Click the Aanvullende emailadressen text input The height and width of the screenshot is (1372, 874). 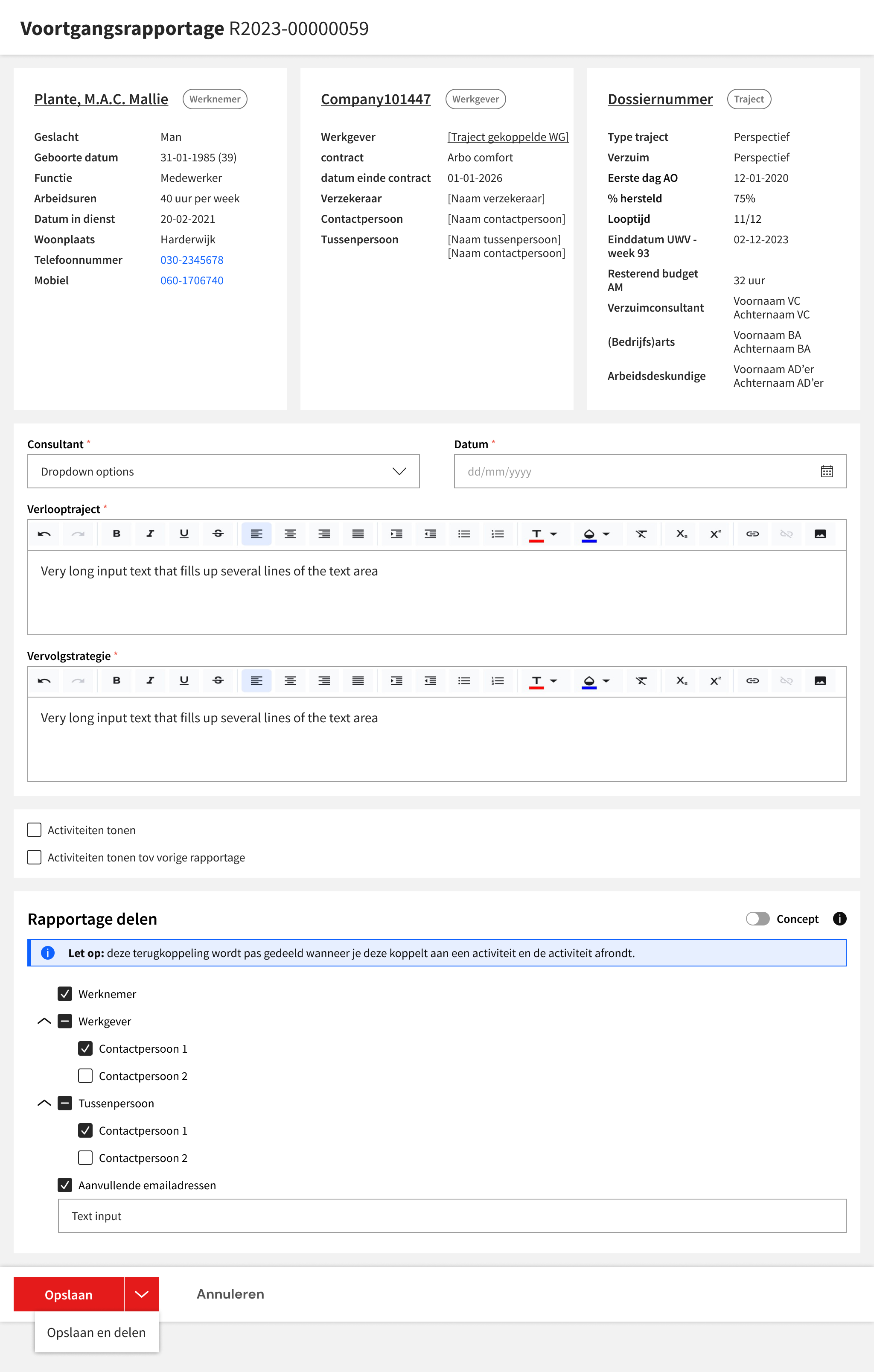pos(452,1216)
